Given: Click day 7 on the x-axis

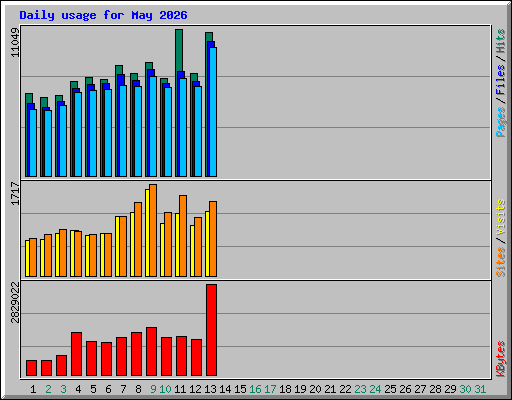Looking at the screenshot, I should tap(123, 389).
